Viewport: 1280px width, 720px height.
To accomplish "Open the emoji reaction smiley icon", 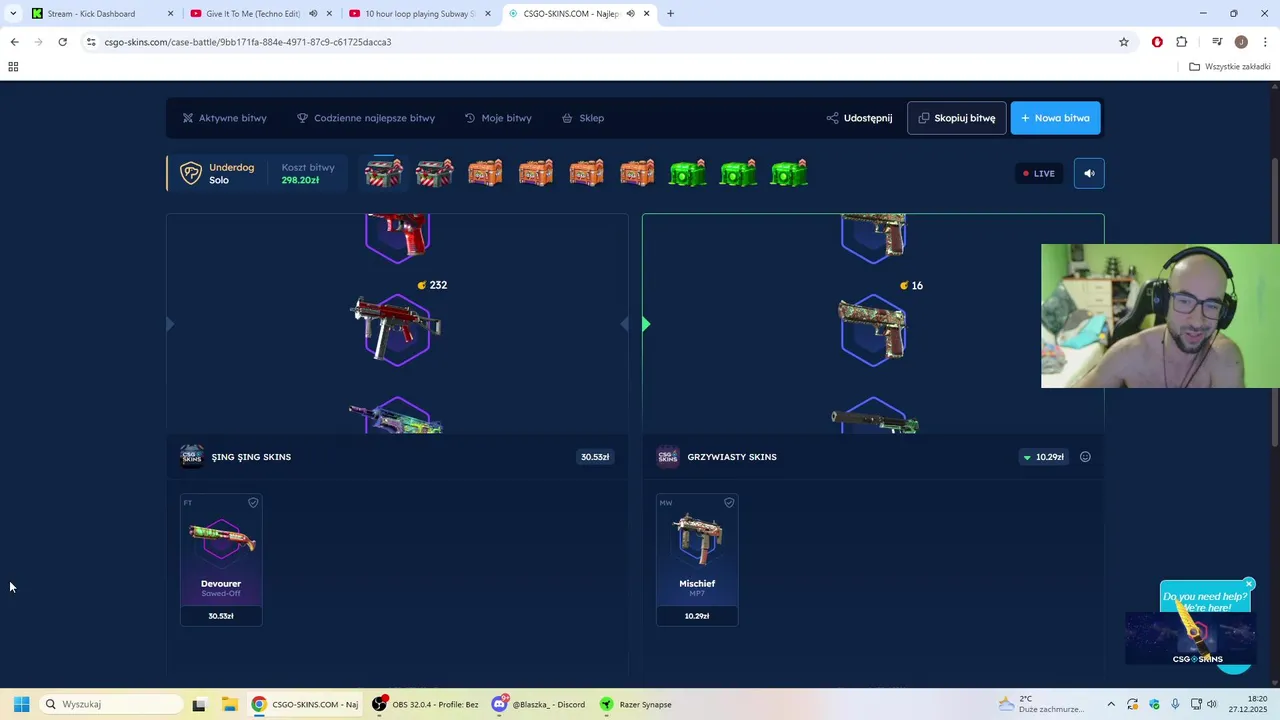I will pyautogui.click(x=1085, y=457).
